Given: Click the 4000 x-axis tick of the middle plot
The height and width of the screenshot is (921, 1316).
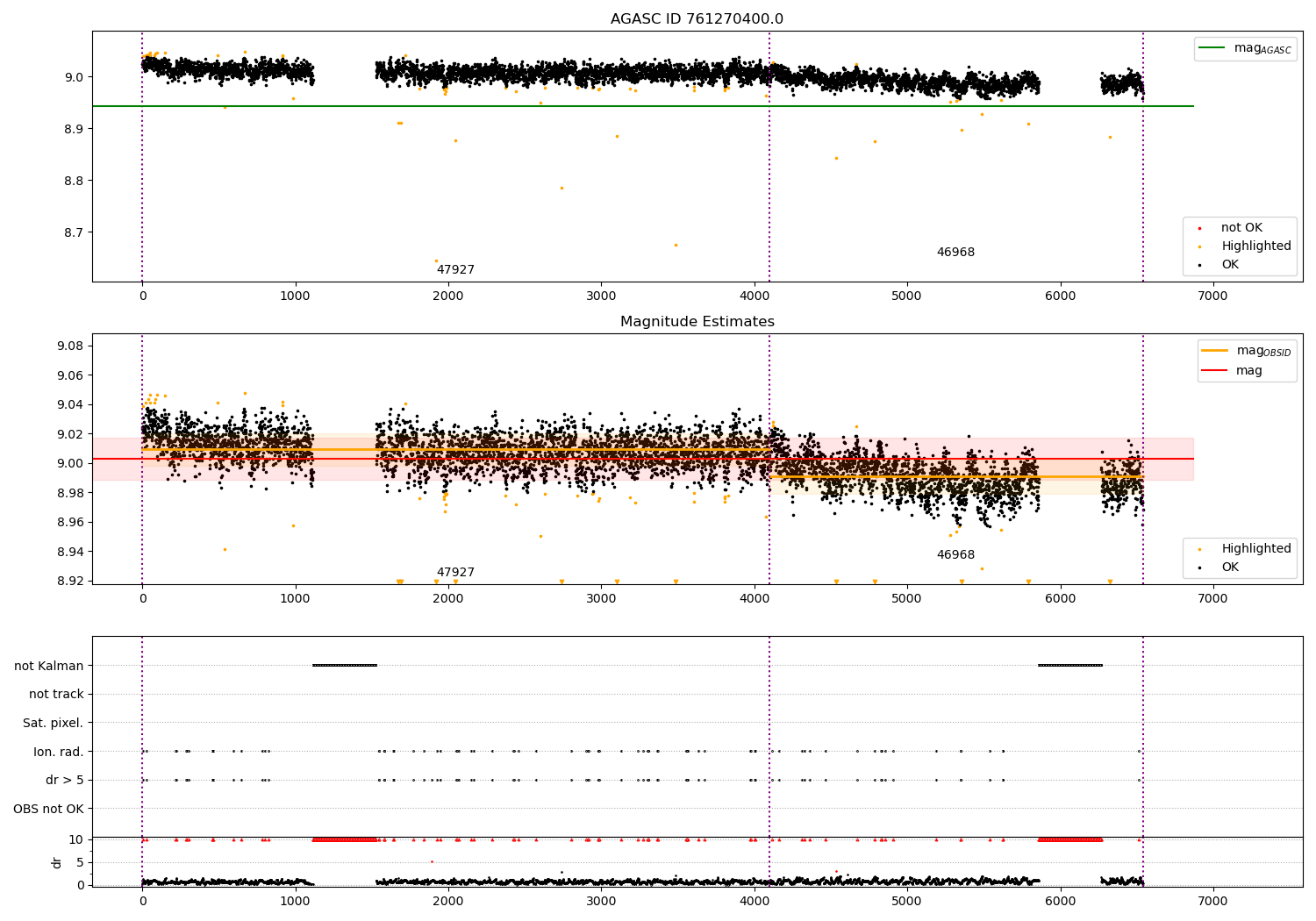Looking at the screenshot, I should coord(755,599).
